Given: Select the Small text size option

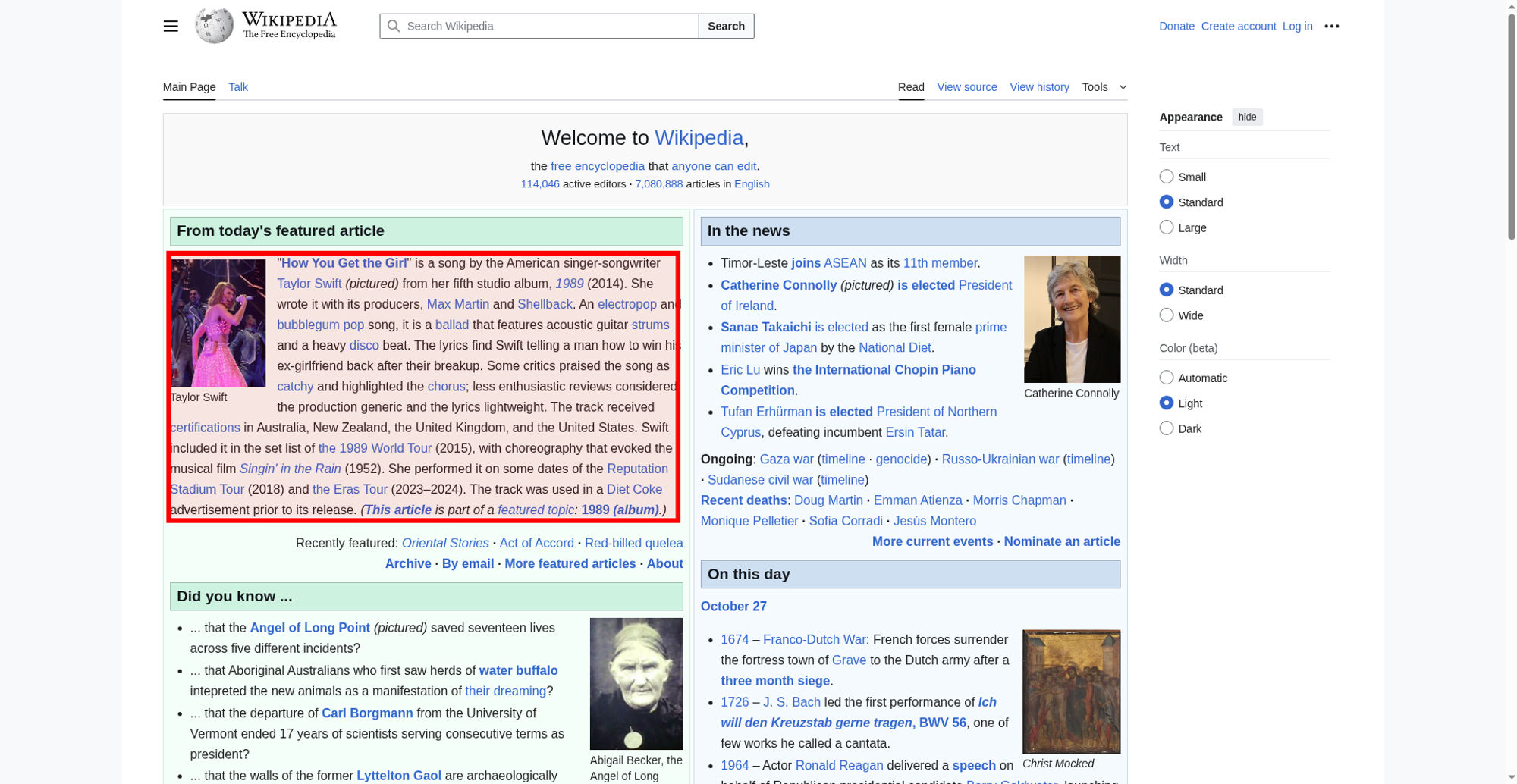Looking at the screenshot, I should coord(1167,177).
